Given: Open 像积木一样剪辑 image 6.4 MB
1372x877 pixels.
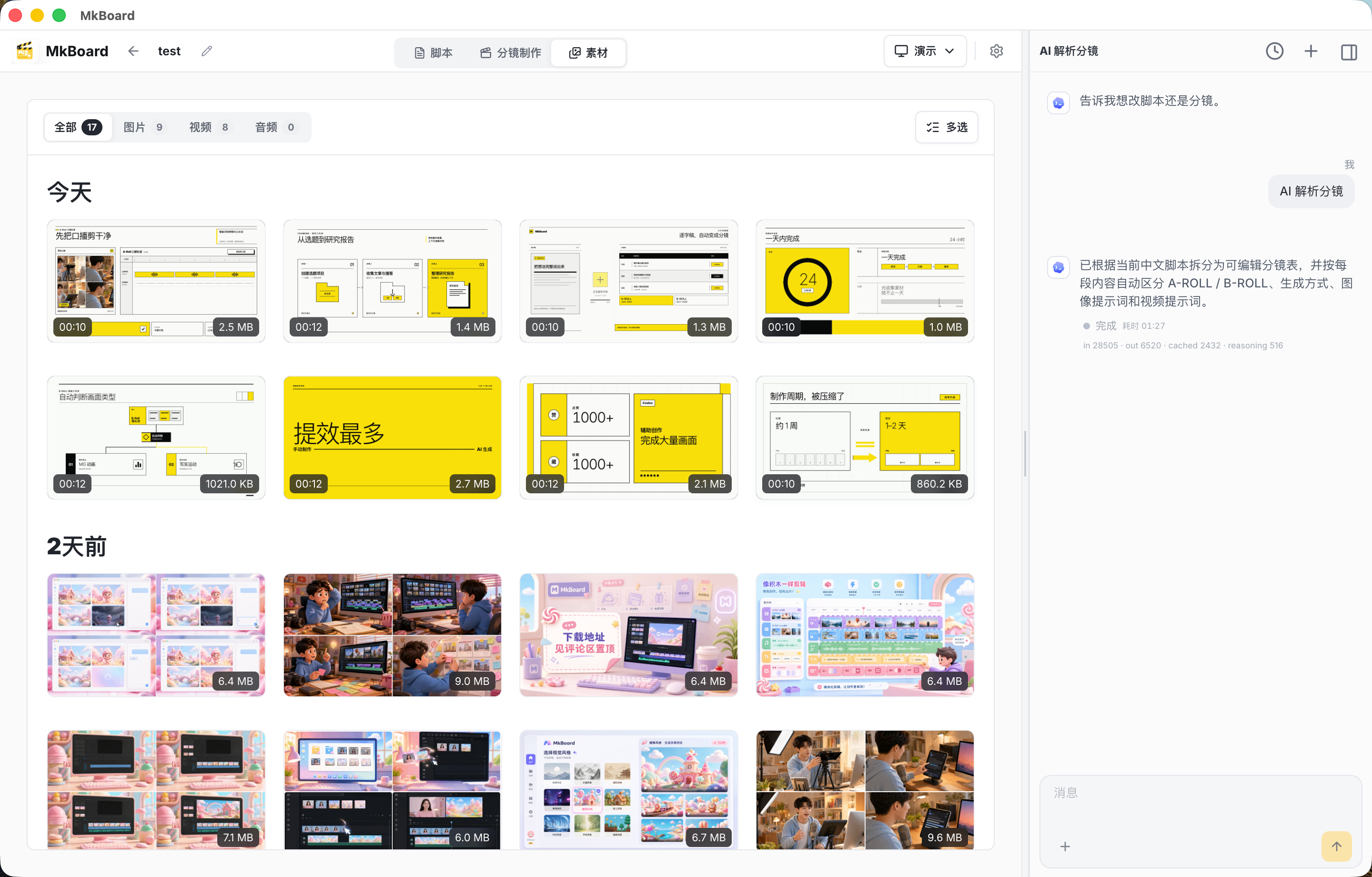Looking at the screenshot, I should click(x=865, y=635).
